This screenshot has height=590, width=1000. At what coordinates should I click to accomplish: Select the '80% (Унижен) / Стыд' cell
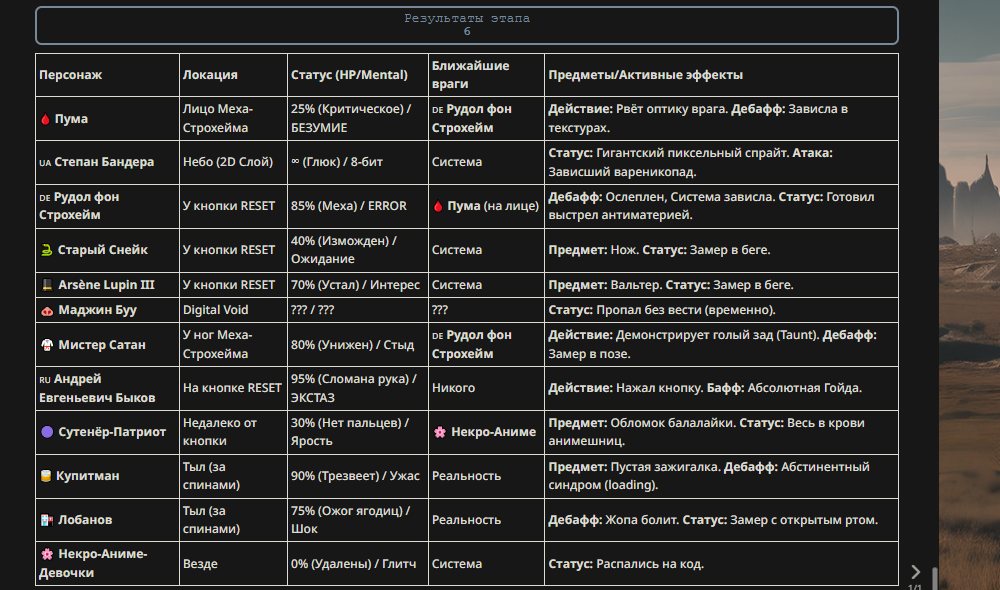[358, 344]
